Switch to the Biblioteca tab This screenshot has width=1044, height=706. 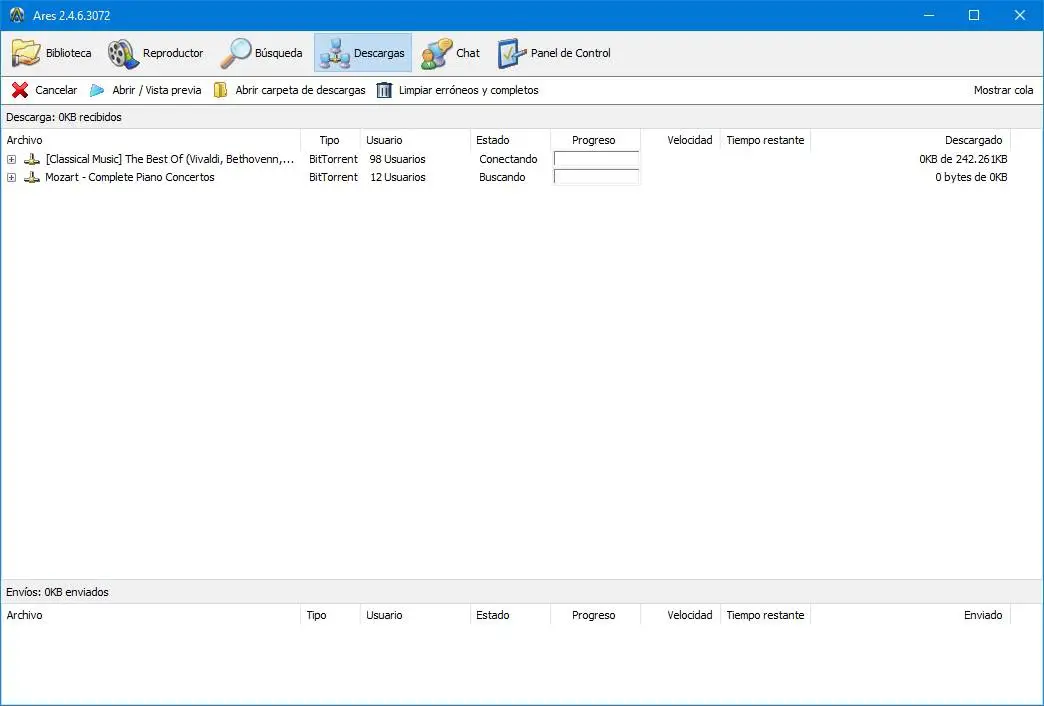pos(52,53)
